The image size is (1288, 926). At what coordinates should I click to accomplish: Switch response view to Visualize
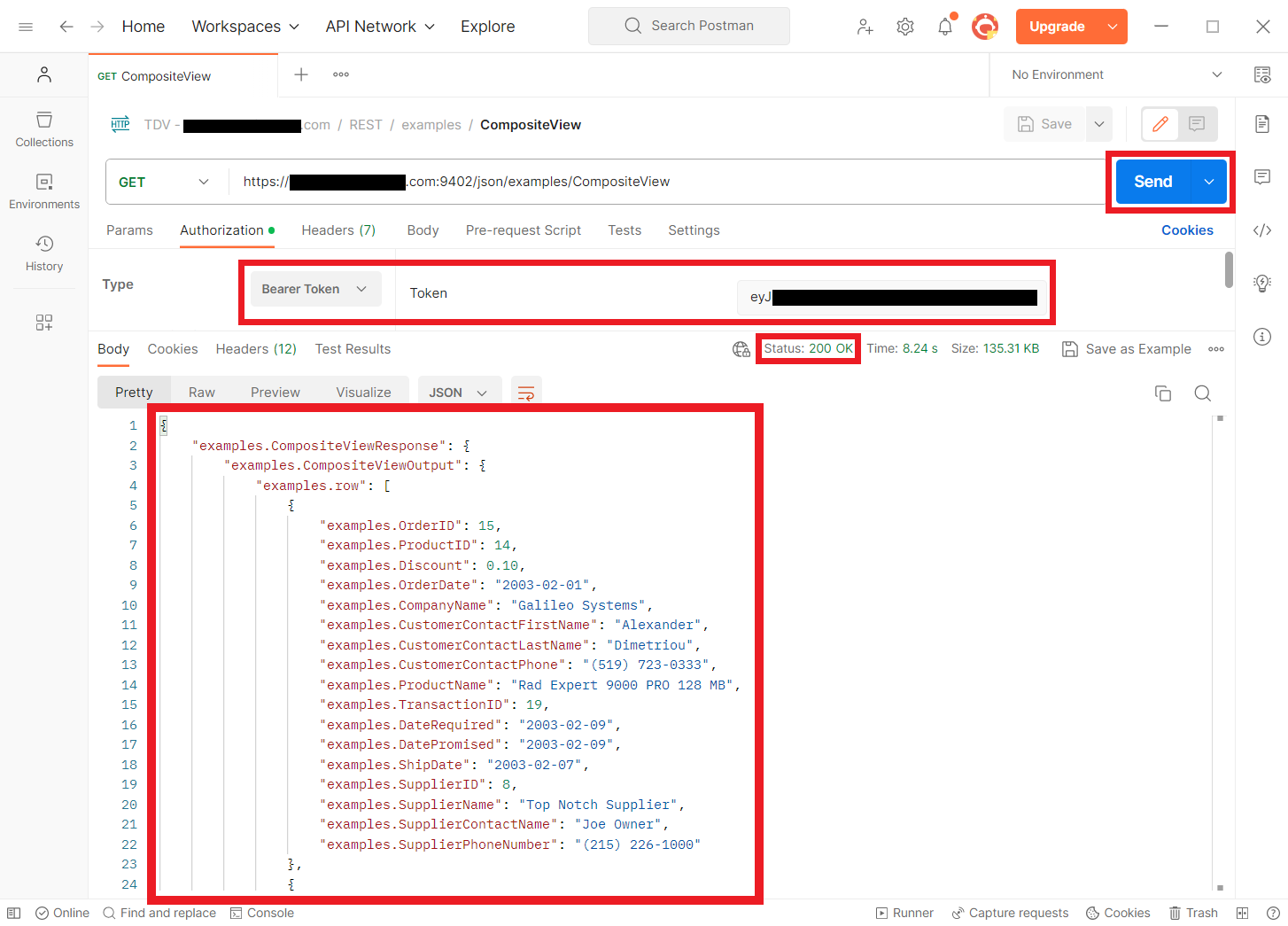[363, 393]
